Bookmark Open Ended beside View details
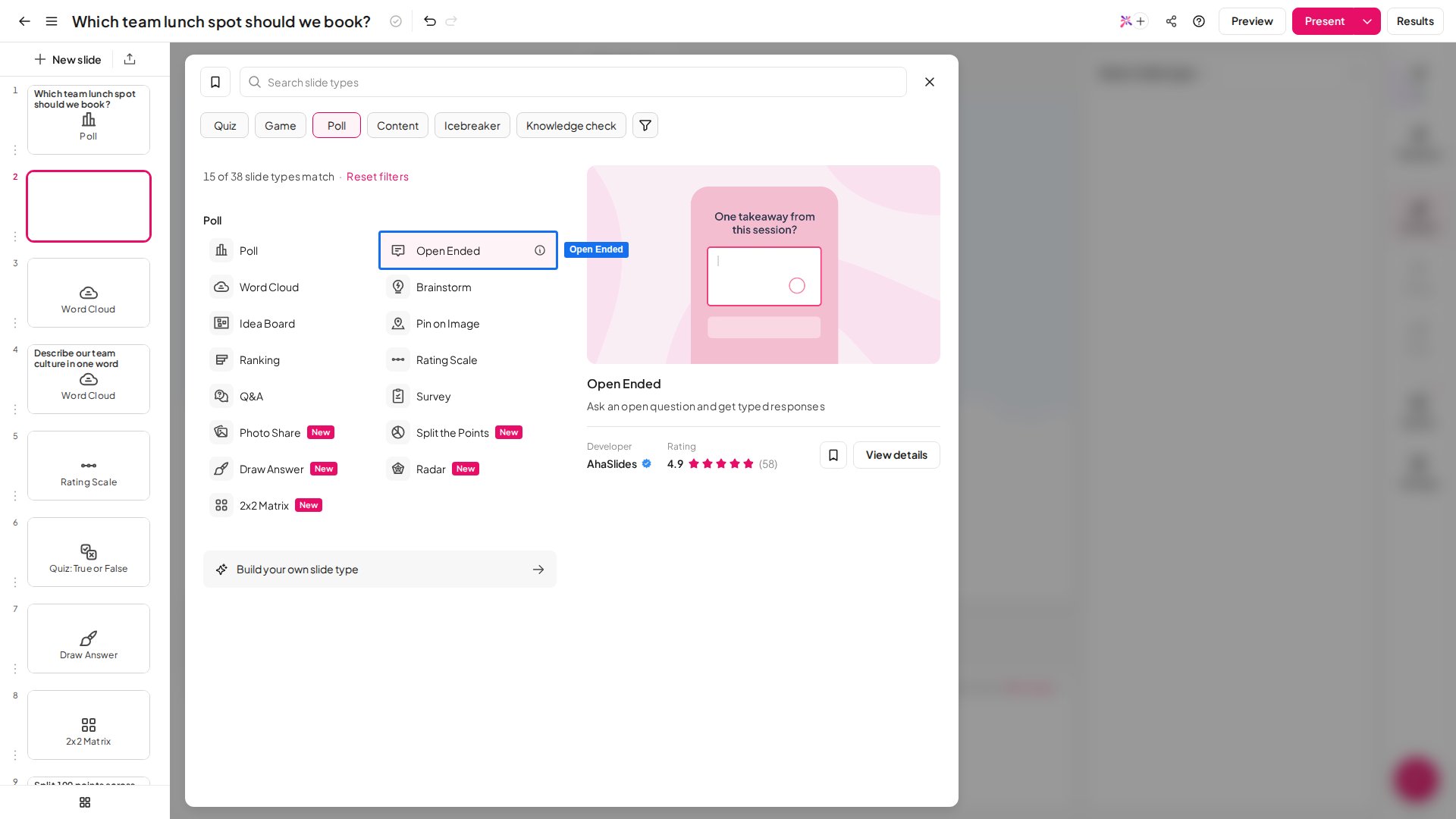The width and height of the screenshot is (1456, 819). click(833, 455)
